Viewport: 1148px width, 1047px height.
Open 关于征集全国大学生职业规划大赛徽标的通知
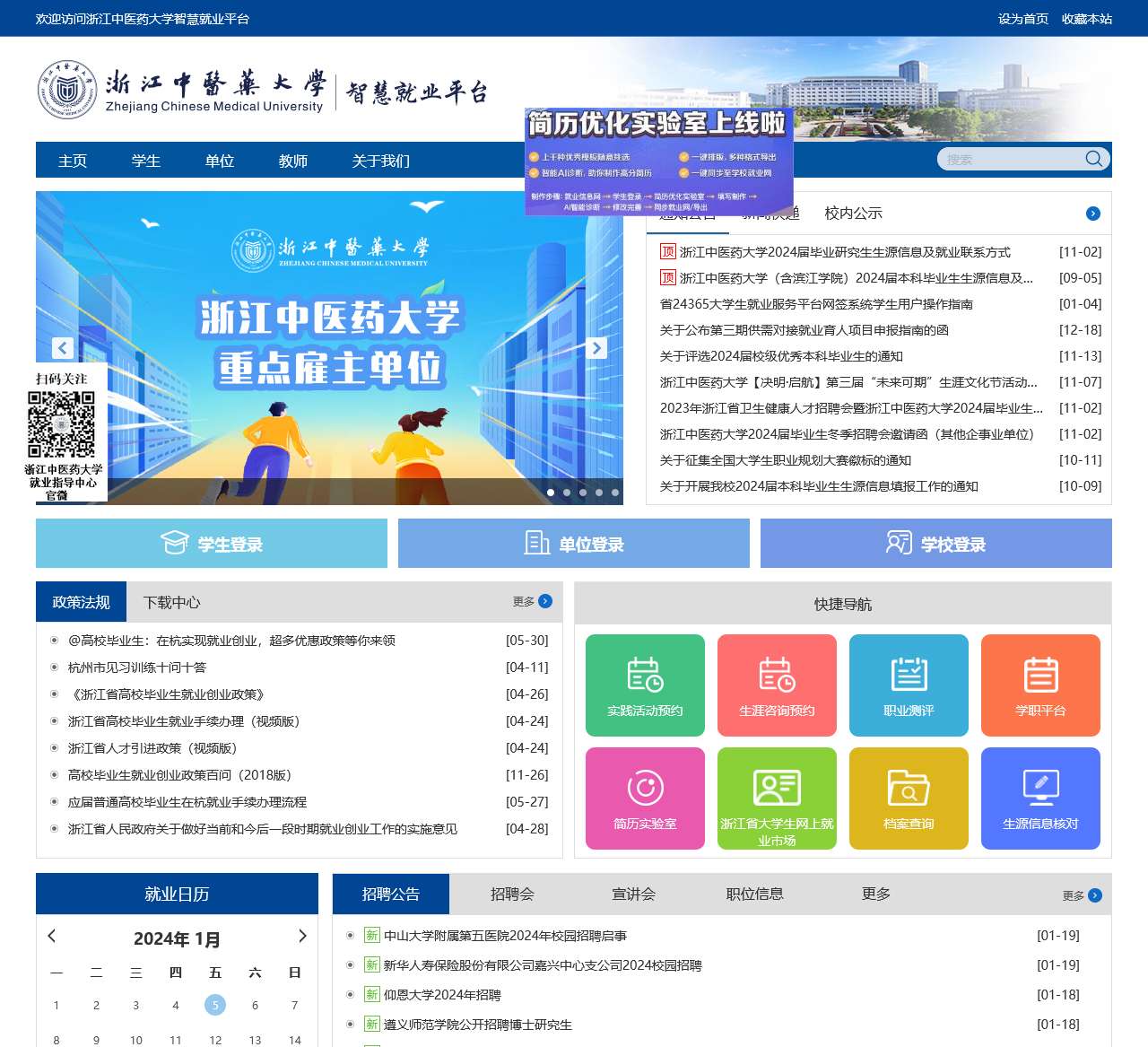click(786, 460)
